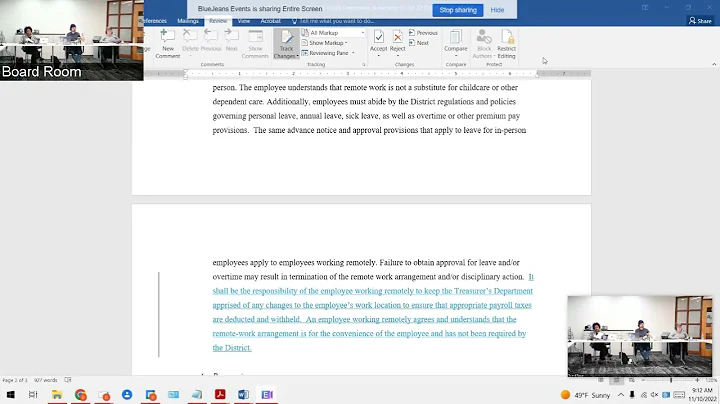The width and height of the screenshot is (720, 404).
Task: Open the Reject dropdown arrow
Action: tap(398, 56)
